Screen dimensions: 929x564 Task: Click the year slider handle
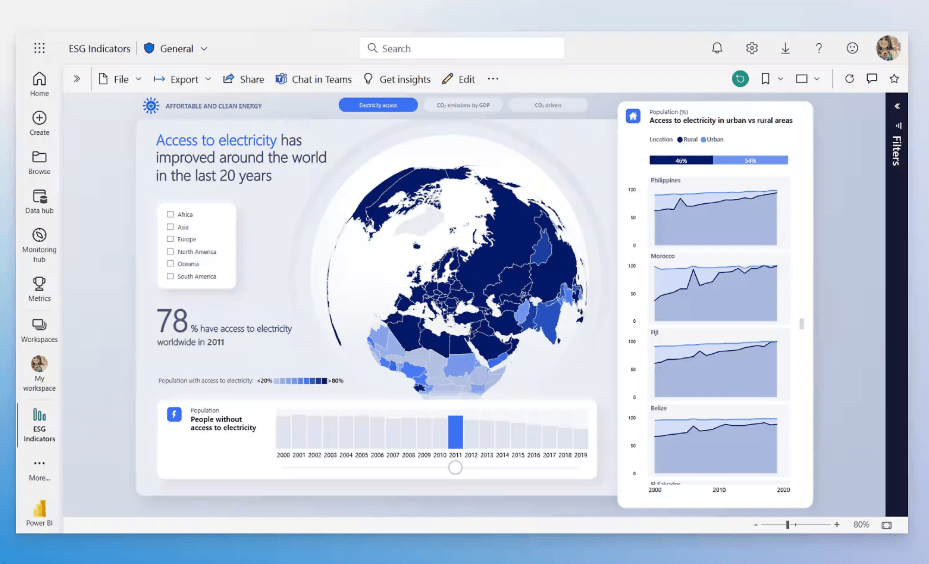coord(455,467)
